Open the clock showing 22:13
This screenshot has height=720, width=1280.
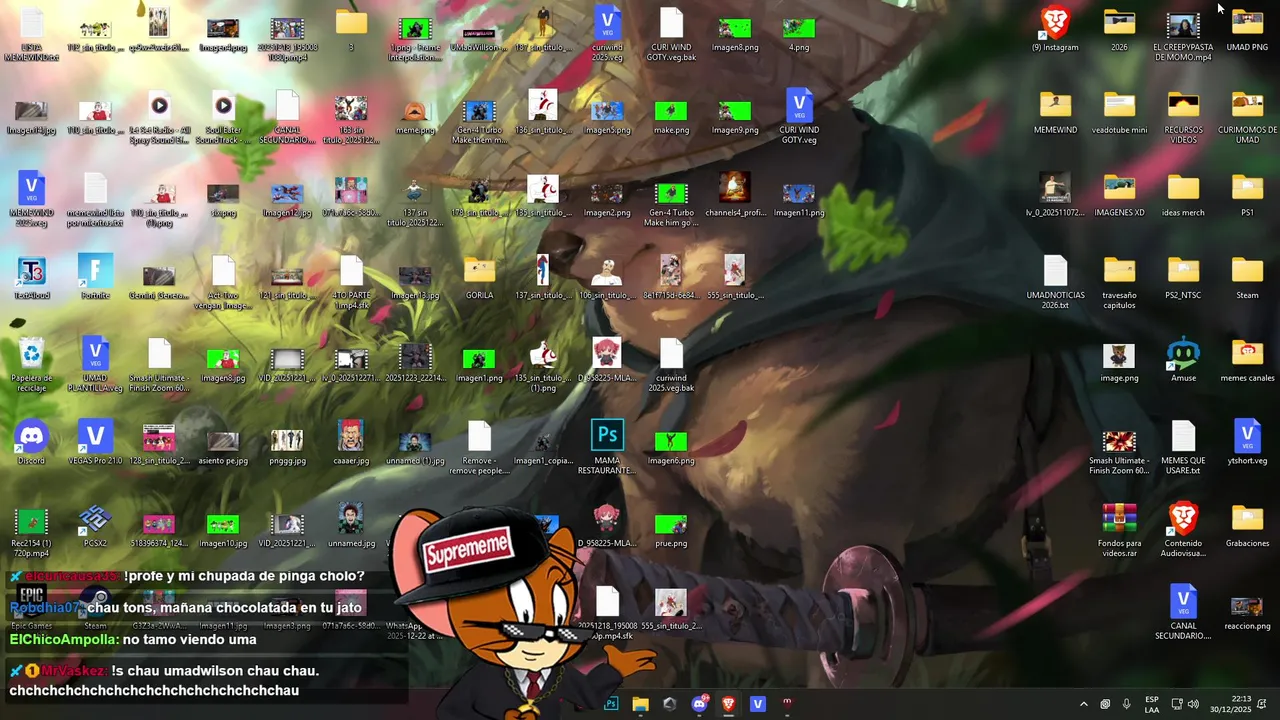click(x=1233, y=704)
